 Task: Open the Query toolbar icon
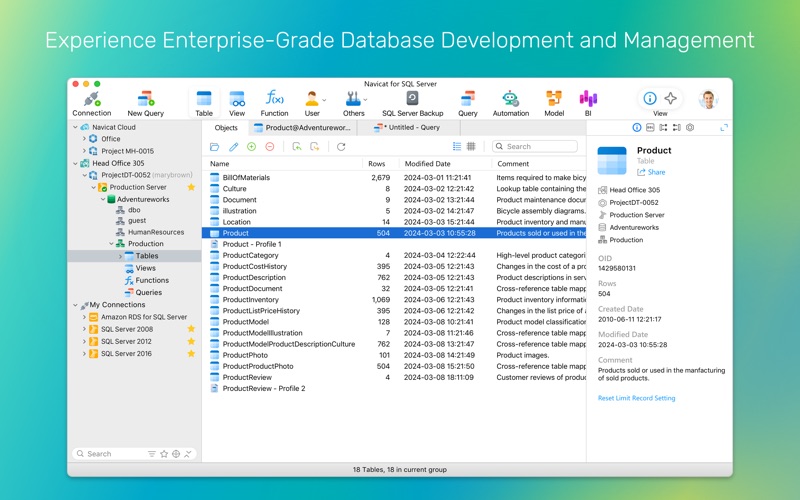pos(467,104)
